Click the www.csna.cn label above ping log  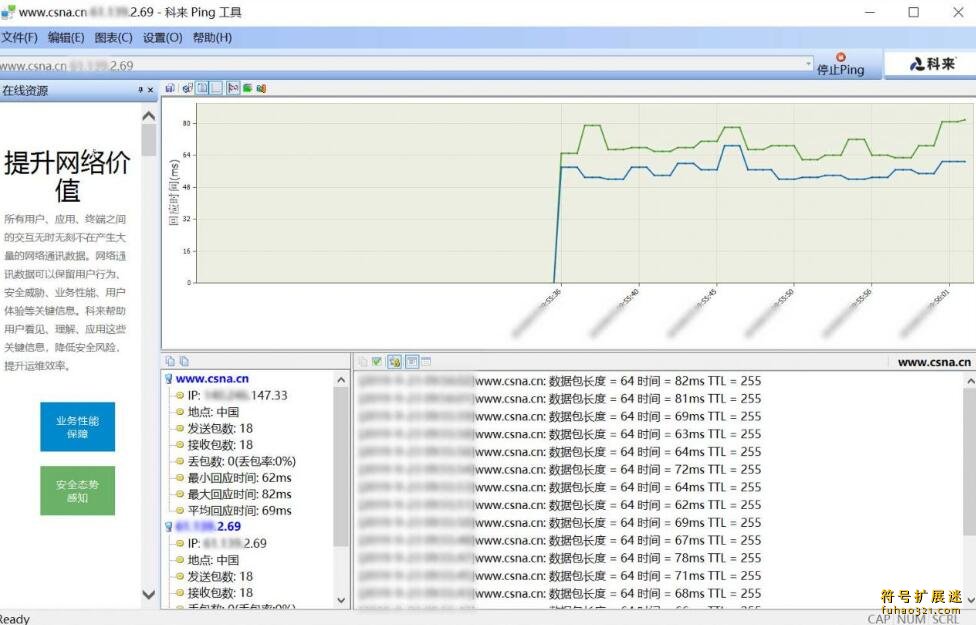click(x=934, y=362)
